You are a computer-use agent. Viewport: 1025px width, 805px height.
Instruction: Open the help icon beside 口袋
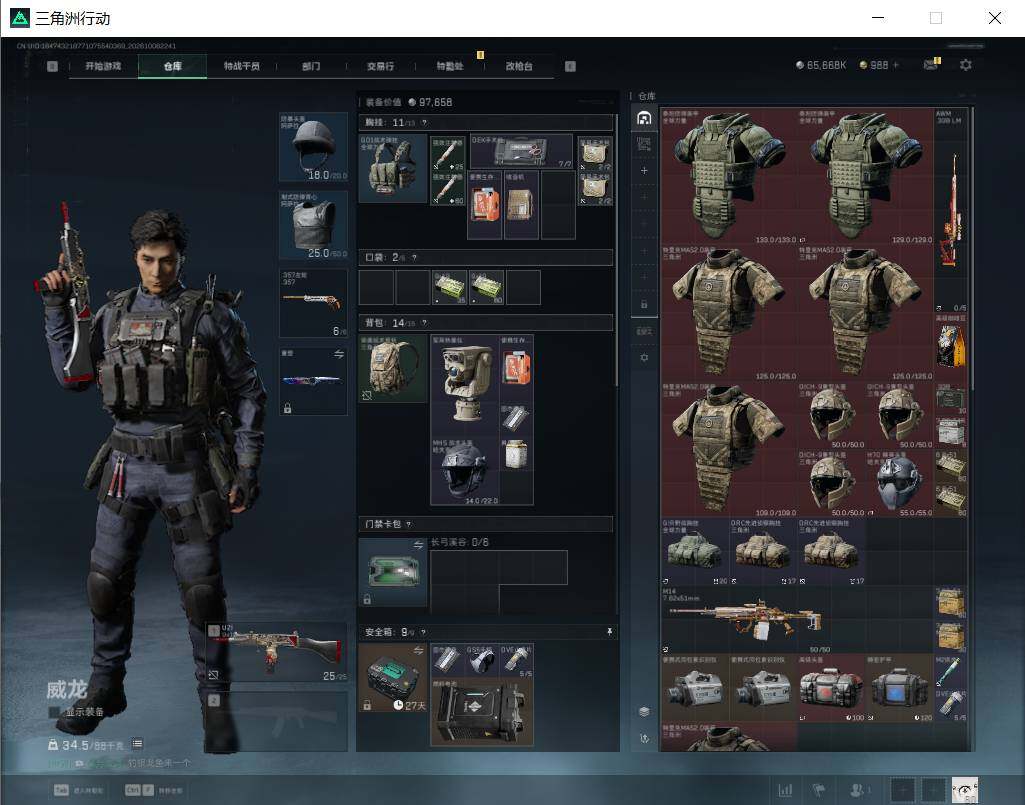pyautogui.click(x=414, y=258)
